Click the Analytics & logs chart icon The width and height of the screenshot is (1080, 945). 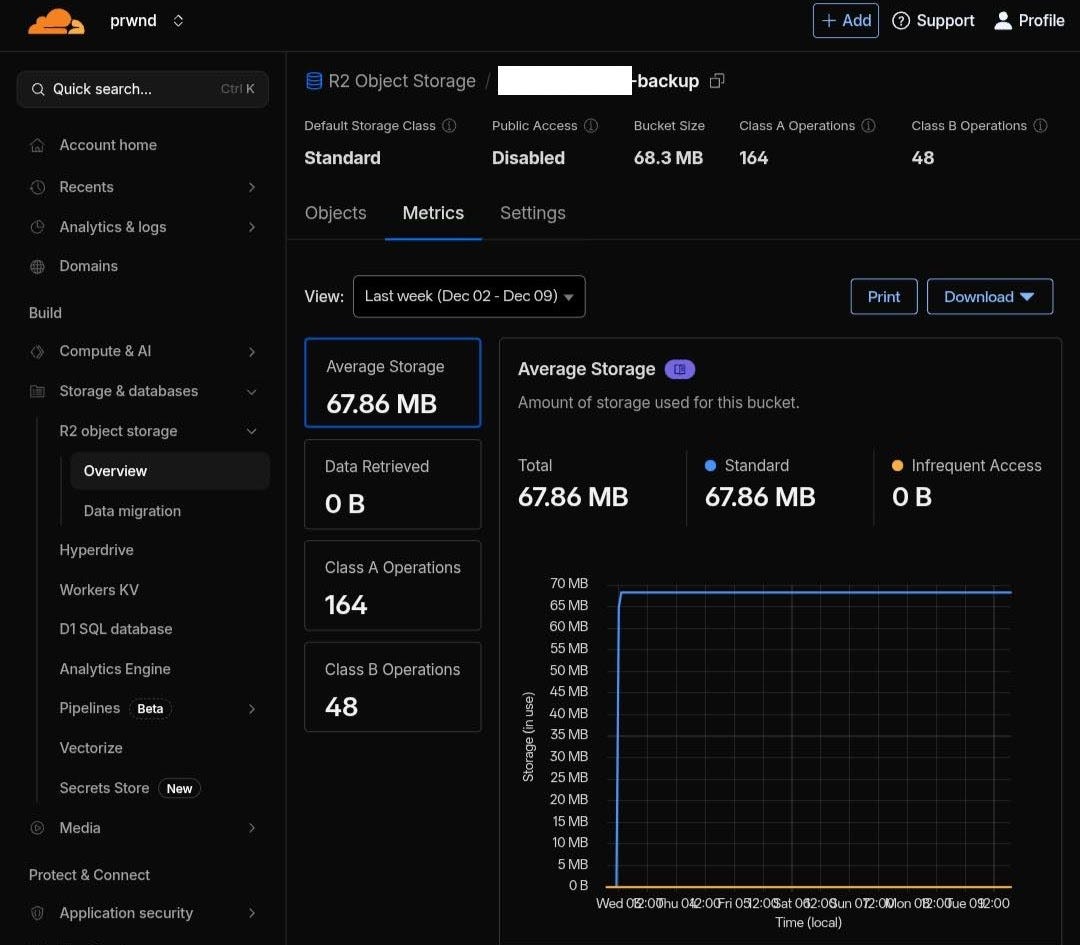tap(37, 227)
